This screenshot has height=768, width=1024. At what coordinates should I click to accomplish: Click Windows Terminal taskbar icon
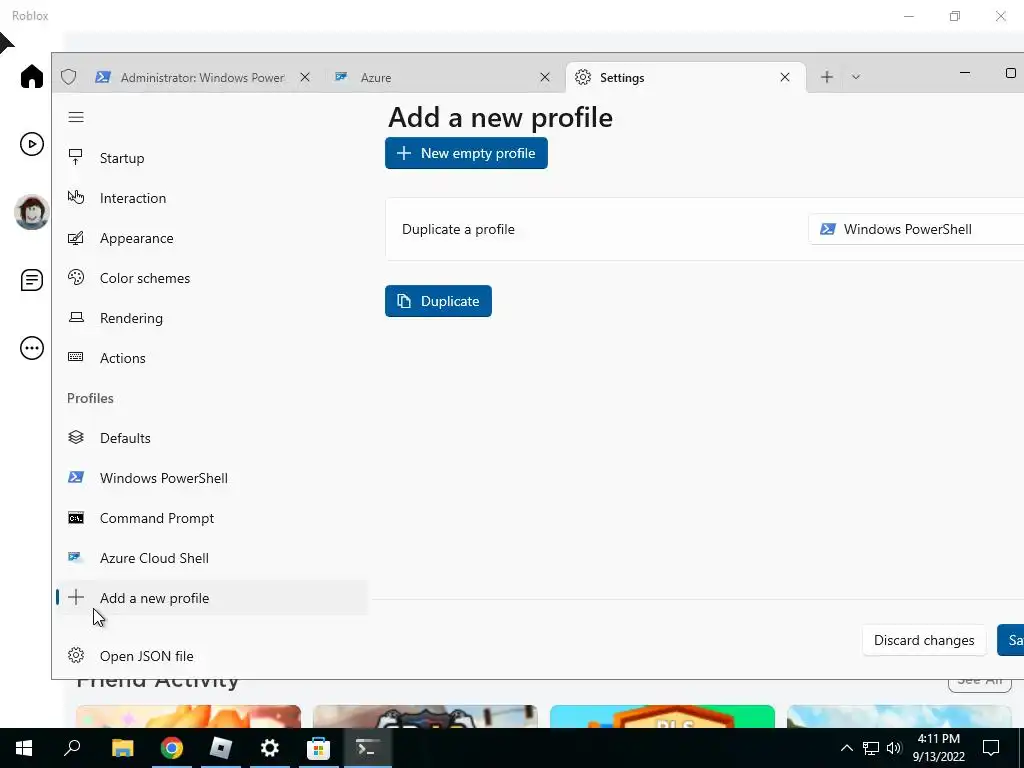point(368,748)
